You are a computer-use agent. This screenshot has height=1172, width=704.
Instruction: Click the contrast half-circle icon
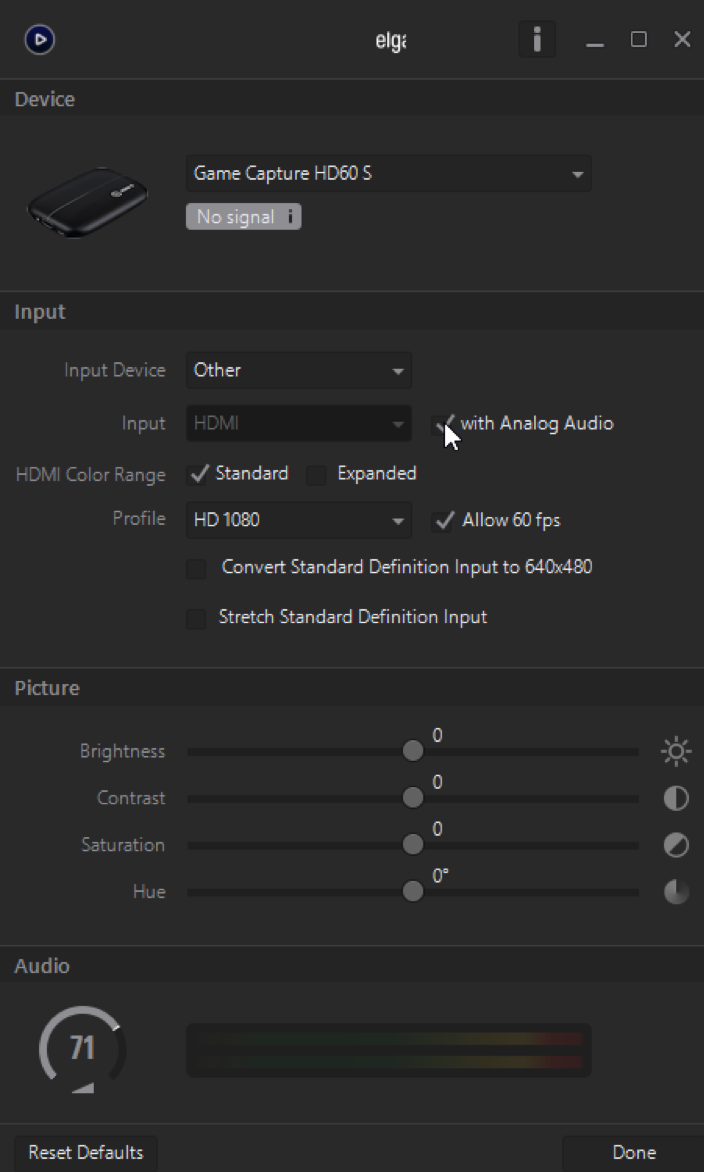pyautogui.click(x=676, y=798)
